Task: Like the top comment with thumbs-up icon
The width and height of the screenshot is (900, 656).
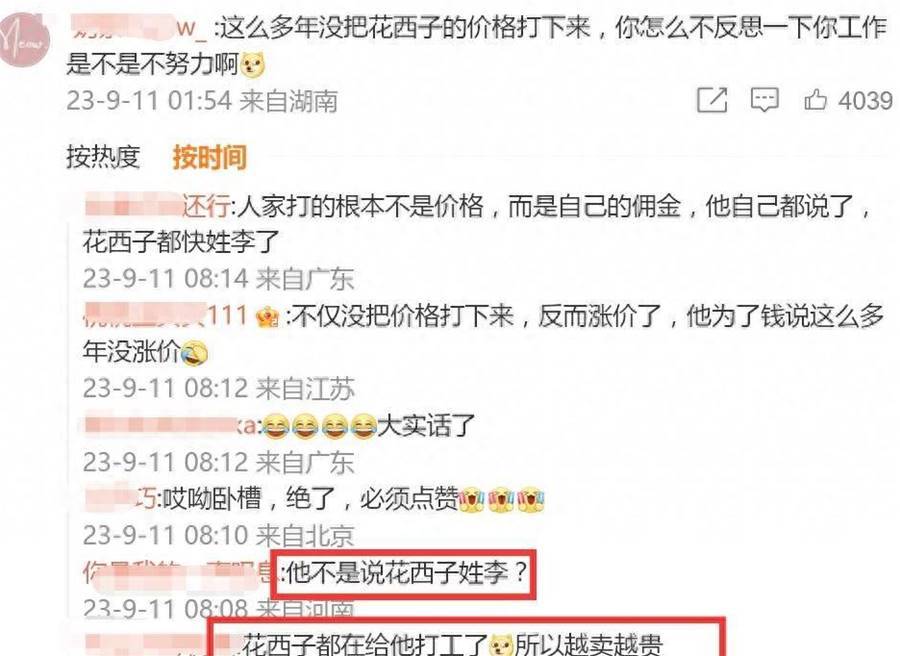Action: pos(815,100)
